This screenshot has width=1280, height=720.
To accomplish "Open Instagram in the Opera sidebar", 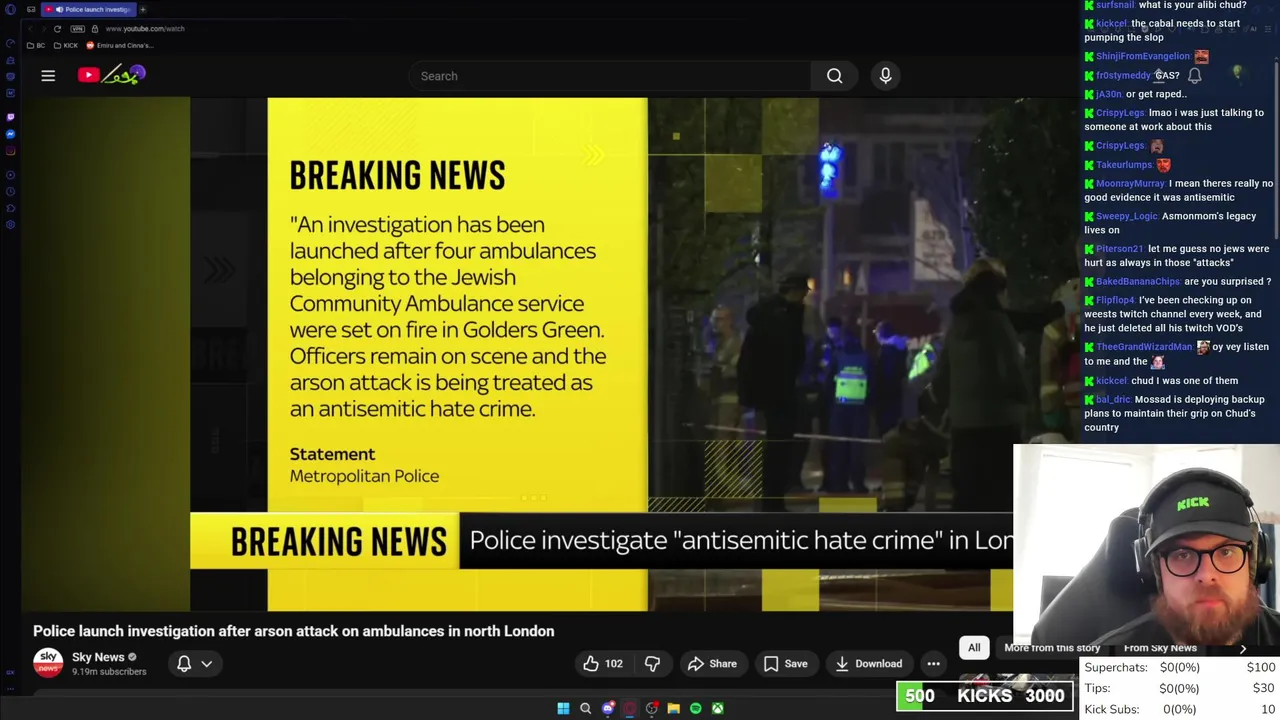I will tap(10, 151).
